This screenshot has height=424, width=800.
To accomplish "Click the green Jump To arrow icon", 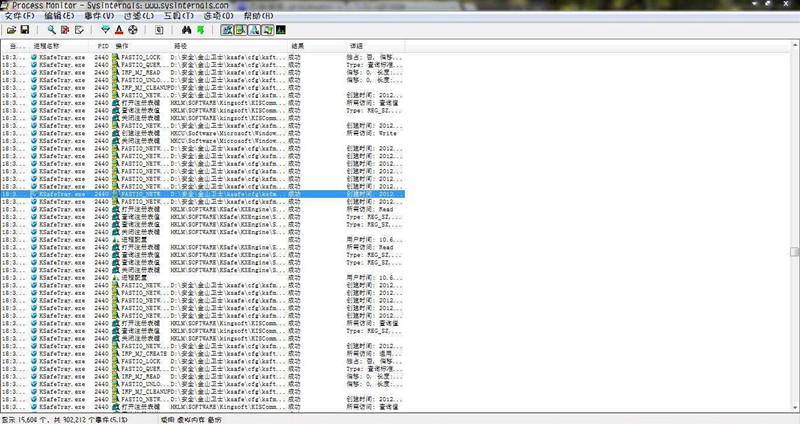I will coord(201,30).
